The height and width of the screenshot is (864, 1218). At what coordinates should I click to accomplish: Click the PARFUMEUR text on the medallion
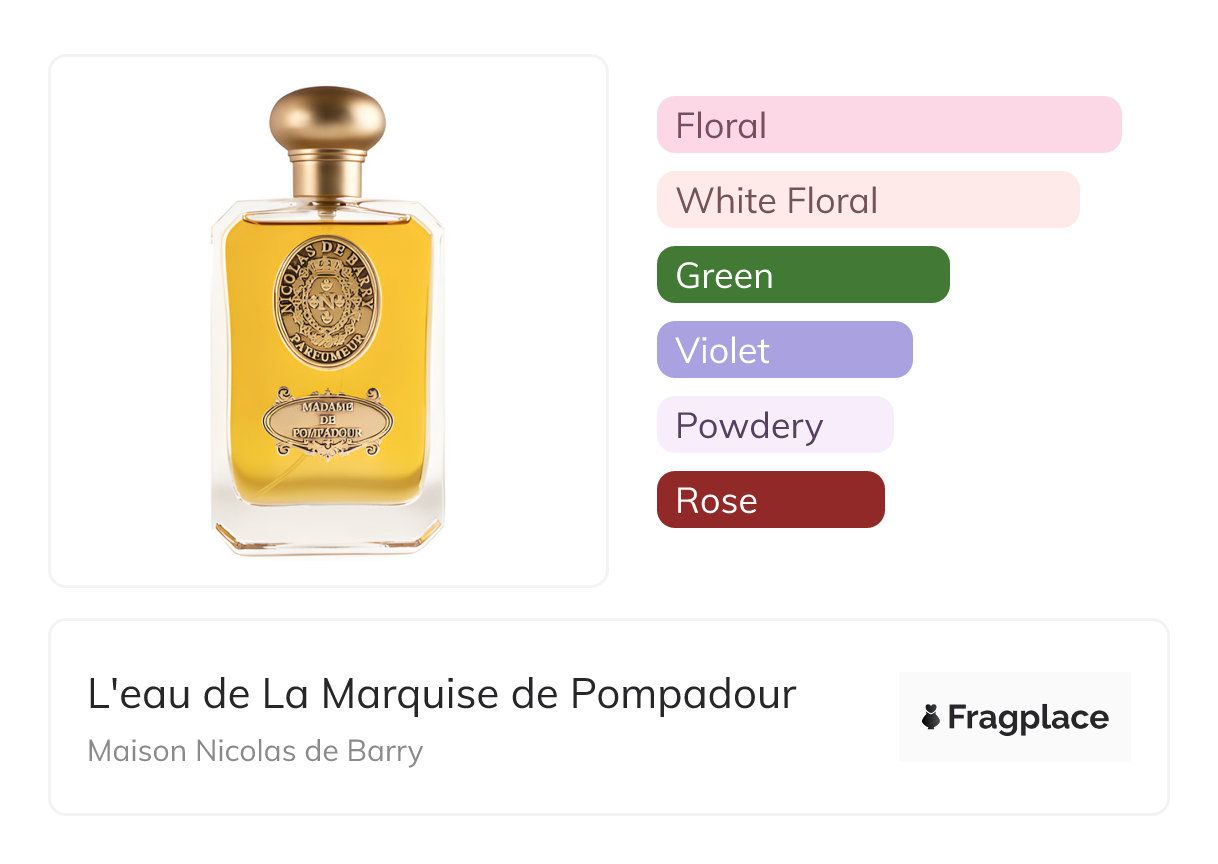pos(327,352)
